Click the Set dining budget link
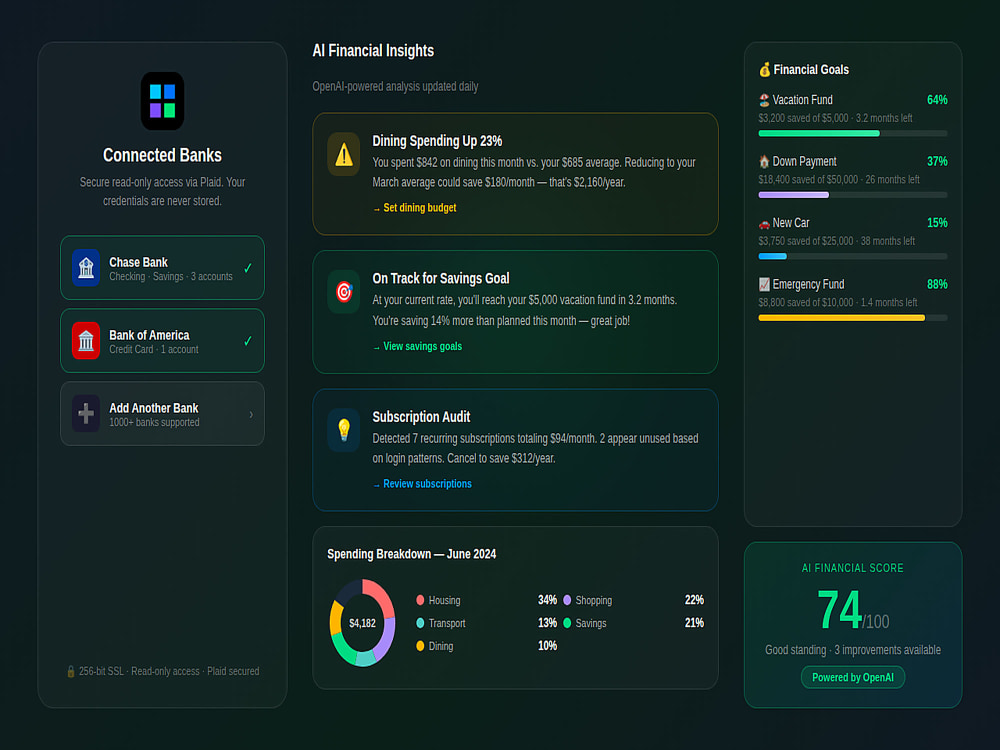Screen dimensions: 1000x750 [x=415, y=208]
